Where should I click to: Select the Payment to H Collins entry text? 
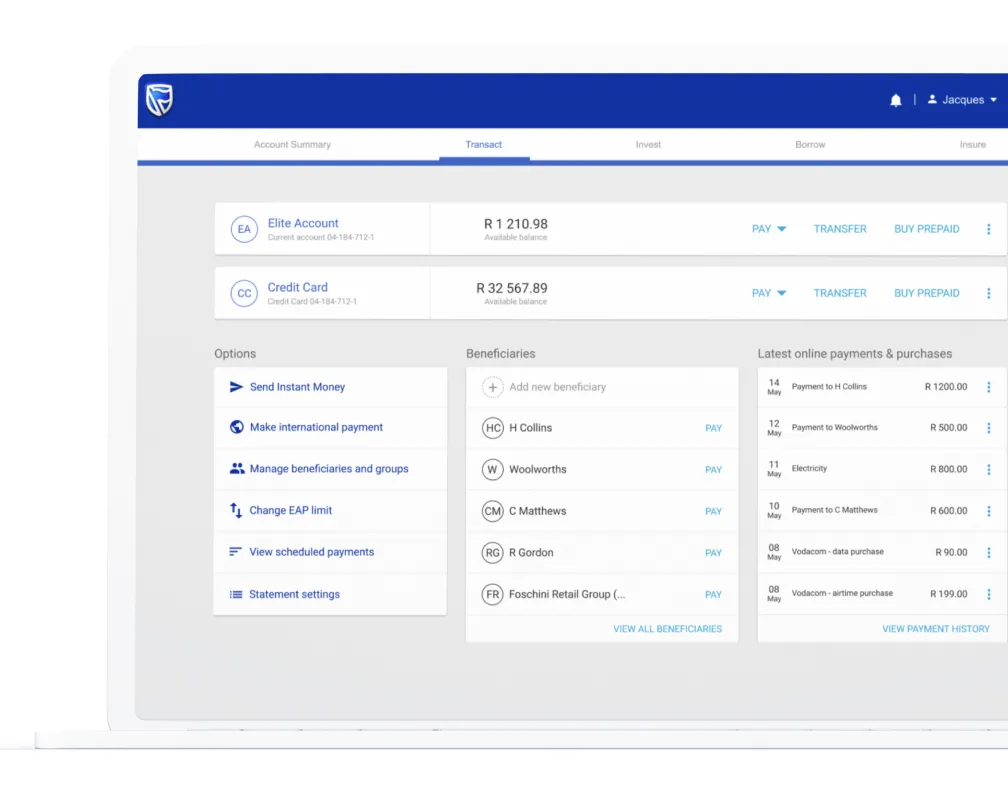pos(829,386)
